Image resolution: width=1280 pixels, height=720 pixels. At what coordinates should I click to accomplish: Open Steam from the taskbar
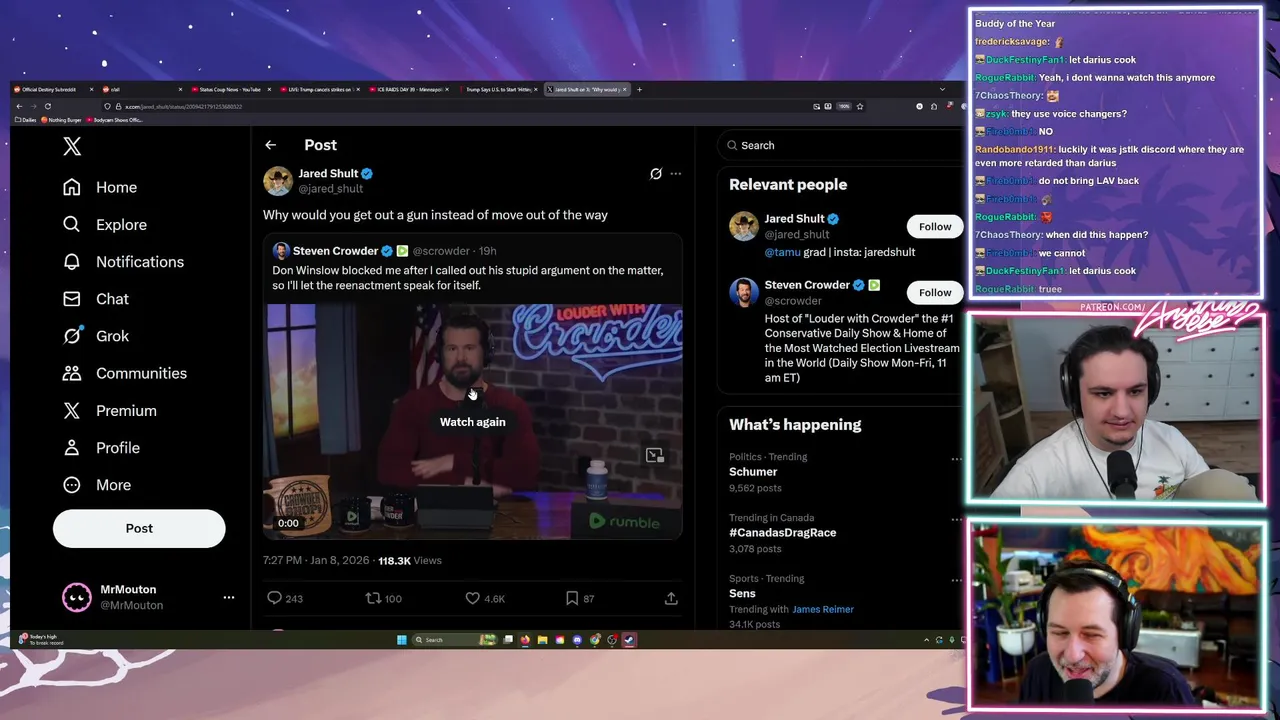coord(629,640)
